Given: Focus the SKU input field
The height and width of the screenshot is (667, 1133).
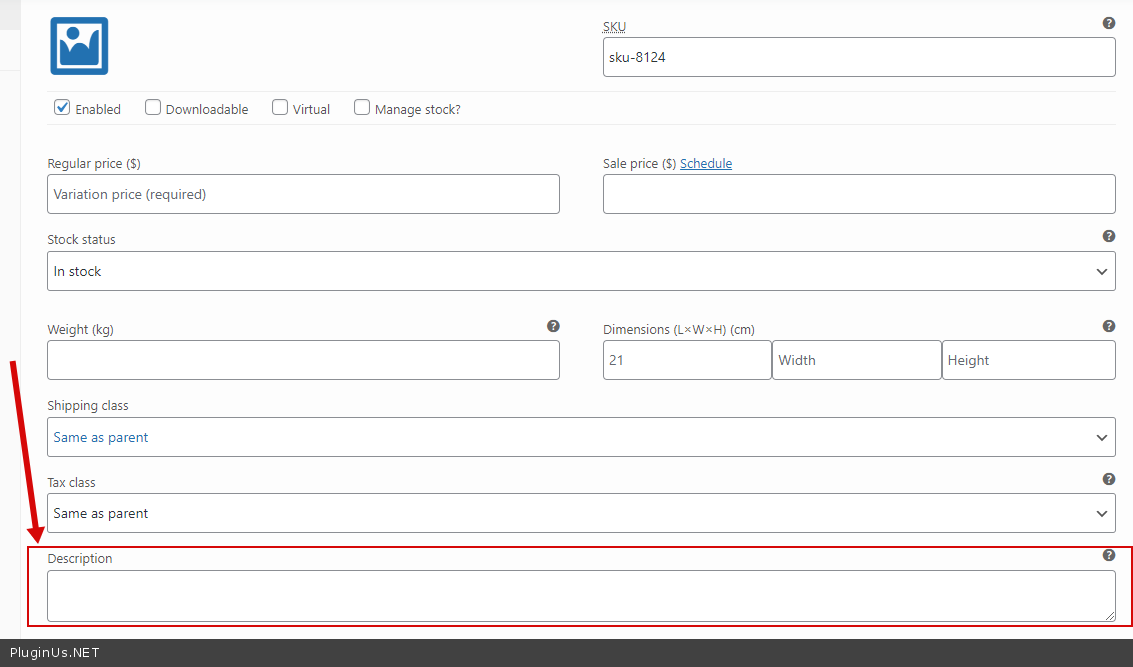Looking at the screenshot, I should [x=859, y=58].
